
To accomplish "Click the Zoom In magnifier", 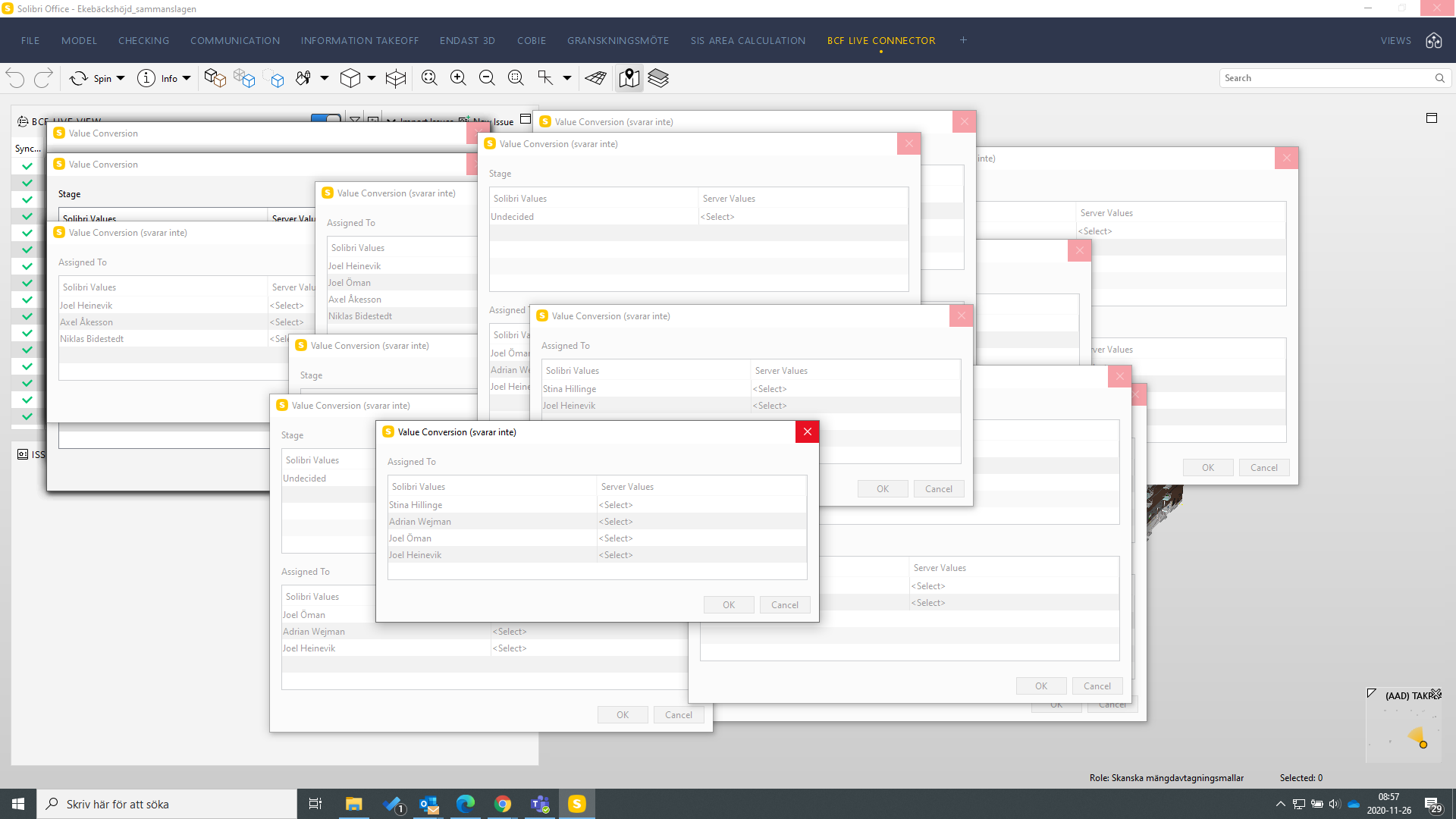I will click(x=458, y=78).
